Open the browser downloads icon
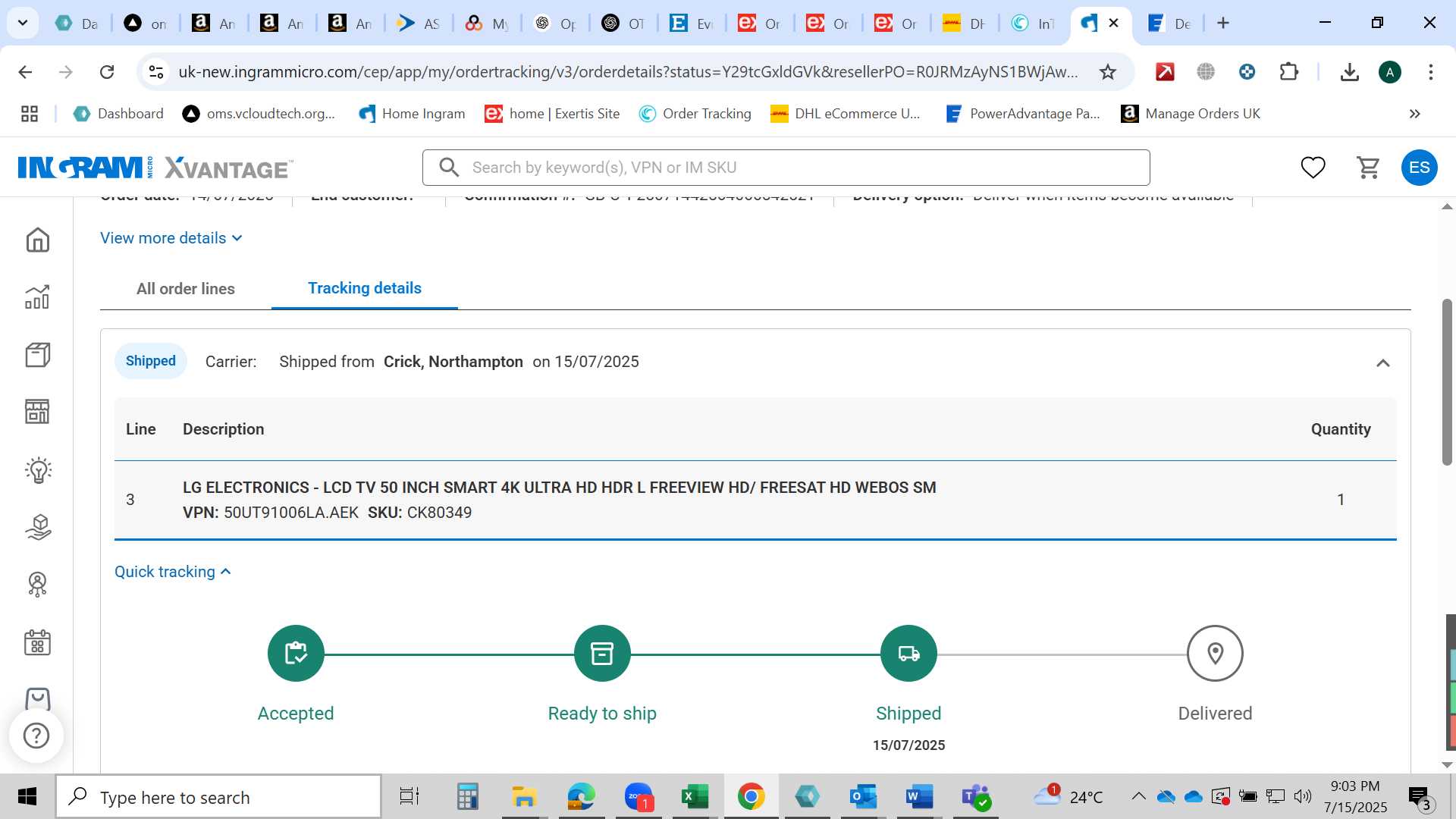The image size is (1456, 819). pyautogui.click(x=1349, y=72)
